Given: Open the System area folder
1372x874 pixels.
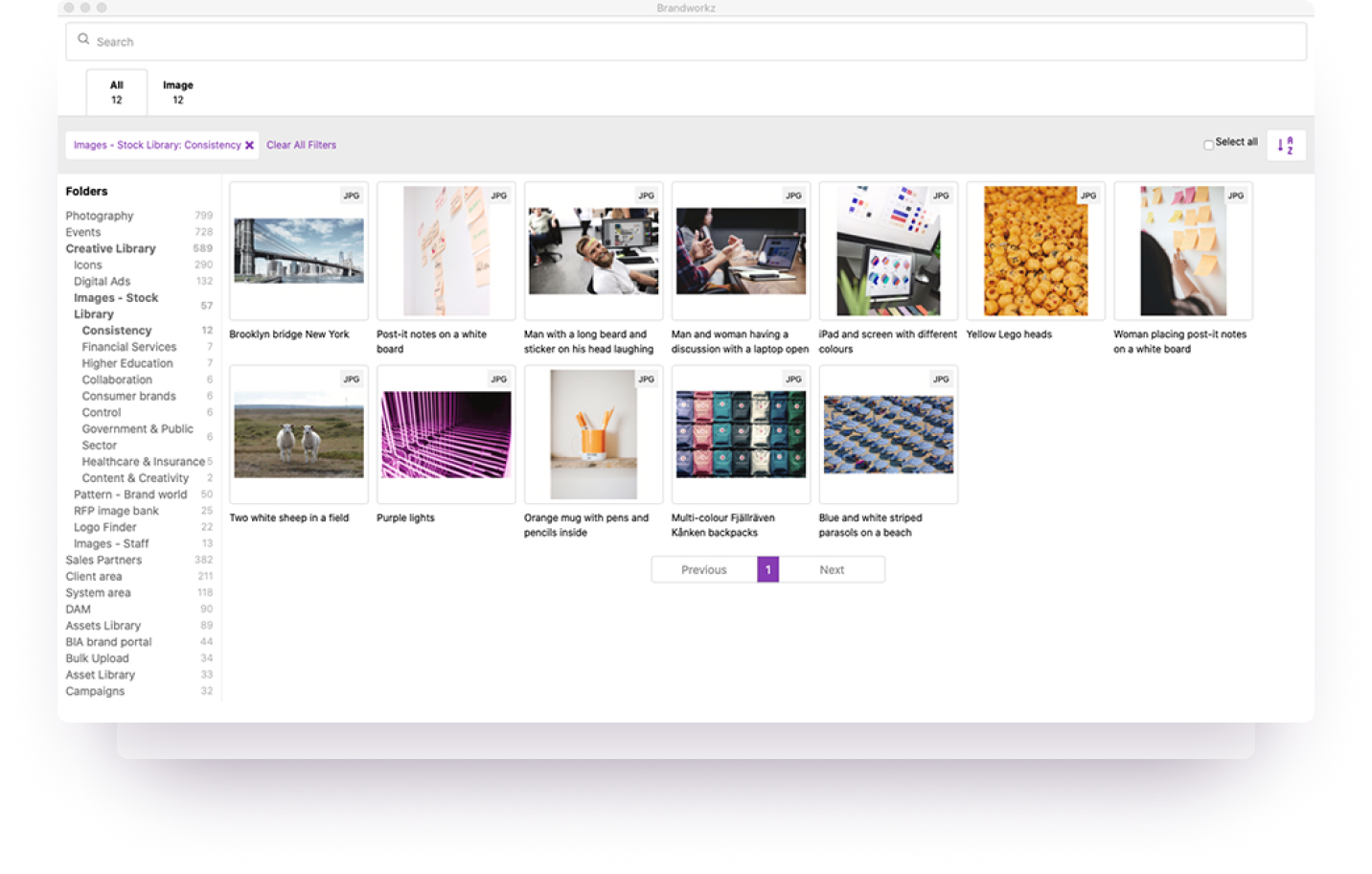Looking at the screenshot, I should [98, 592].
